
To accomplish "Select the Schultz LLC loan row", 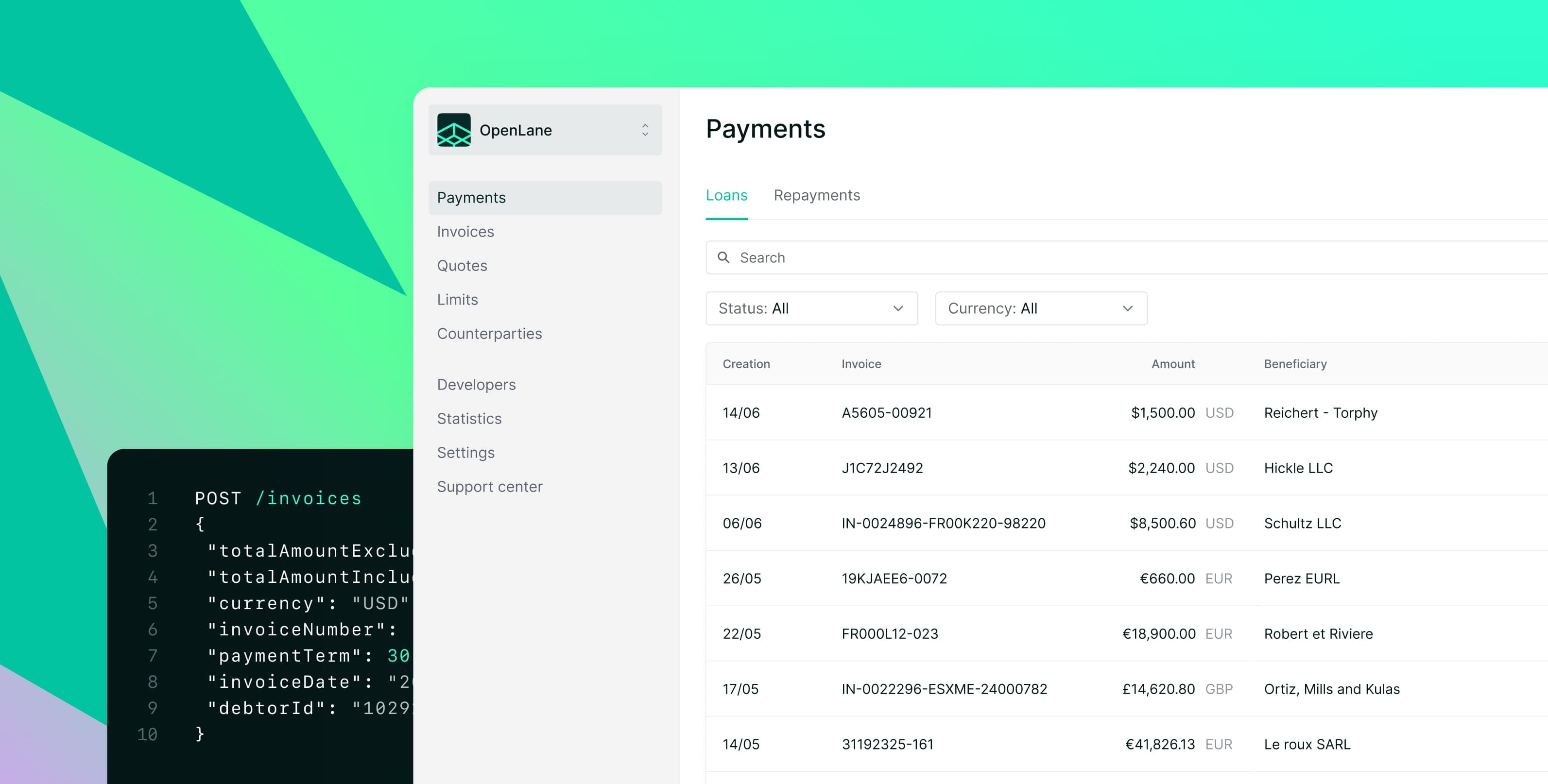I will (x=1302, y=523).
